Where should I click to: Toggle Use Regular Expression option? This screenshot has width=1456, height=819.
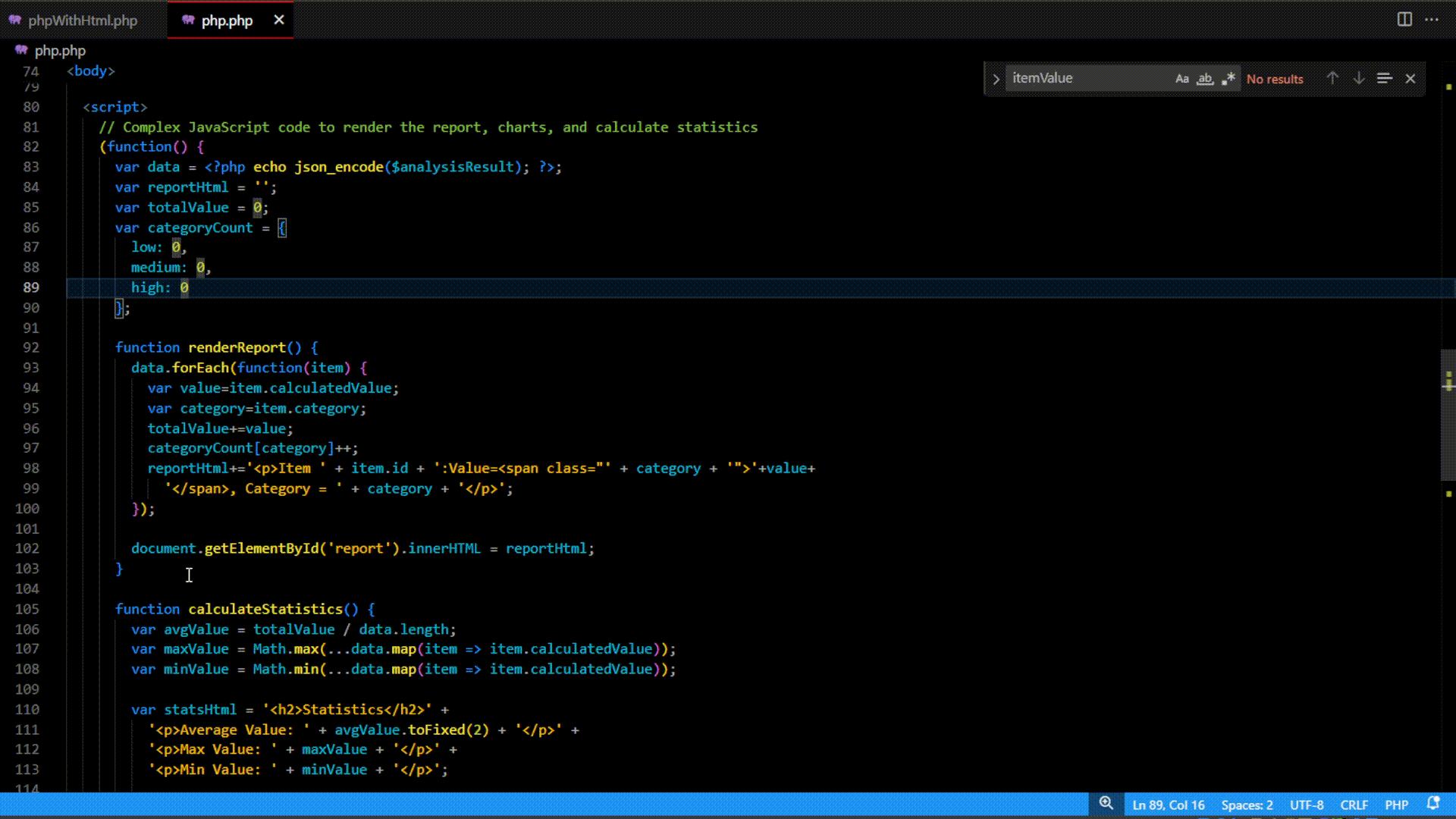[1228, 79]
